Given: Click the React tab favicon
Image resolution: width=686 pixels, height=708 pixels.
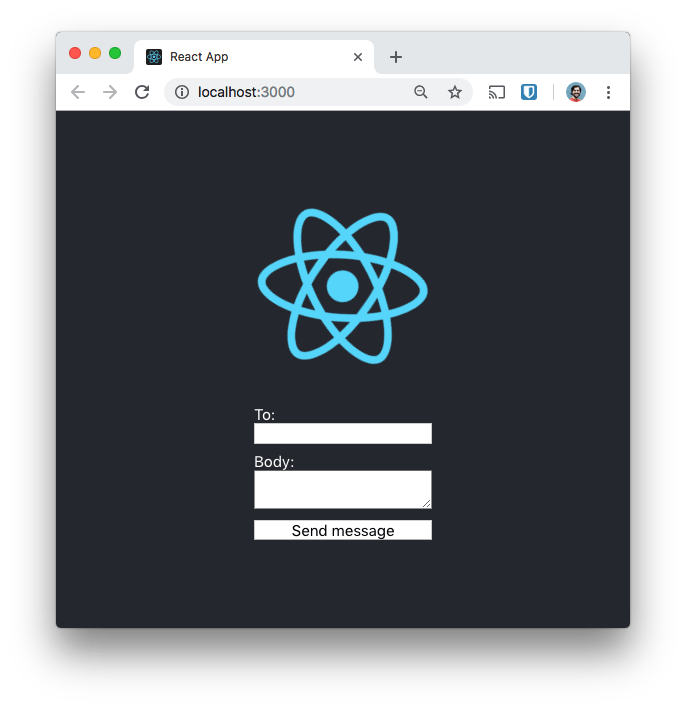Looking at the screenshot, I should 154,57.
